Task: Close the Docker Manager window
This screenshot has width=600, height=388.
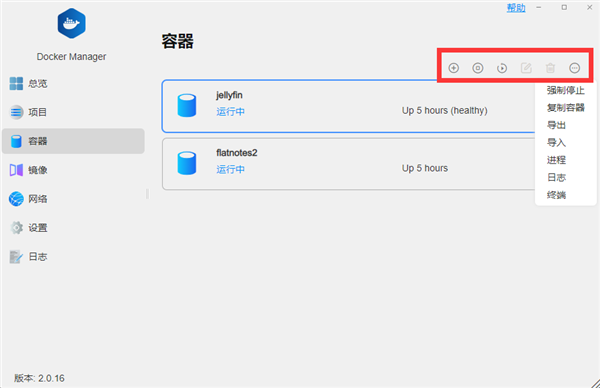Action: (x=590, y=7)
